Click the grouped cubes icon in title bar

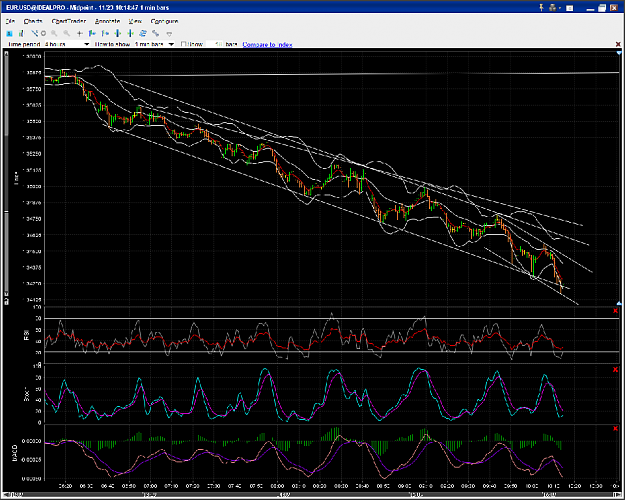click(552, 7)
